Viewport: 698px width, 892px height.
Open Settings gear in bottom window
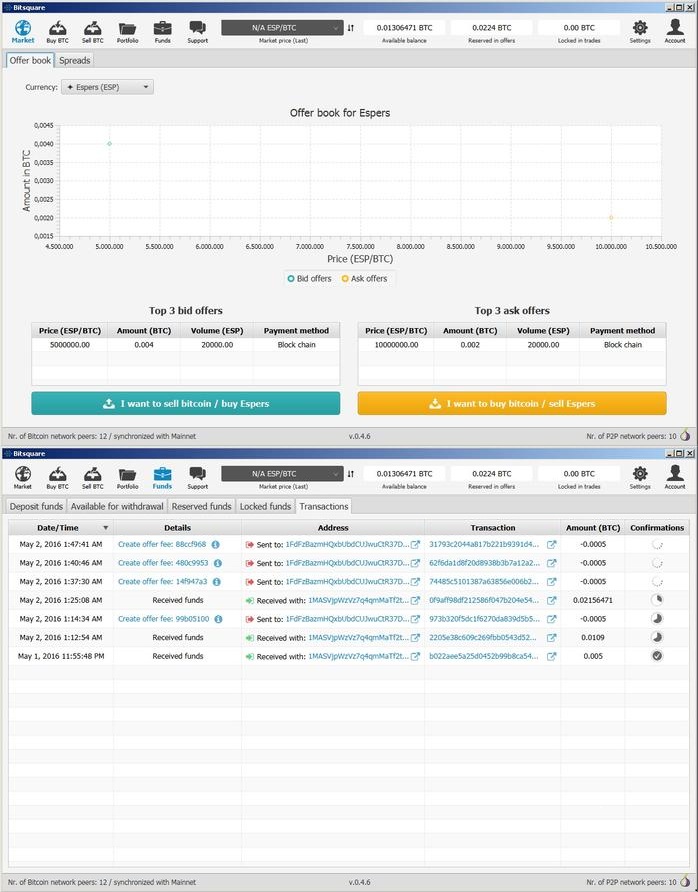point(640,478)
